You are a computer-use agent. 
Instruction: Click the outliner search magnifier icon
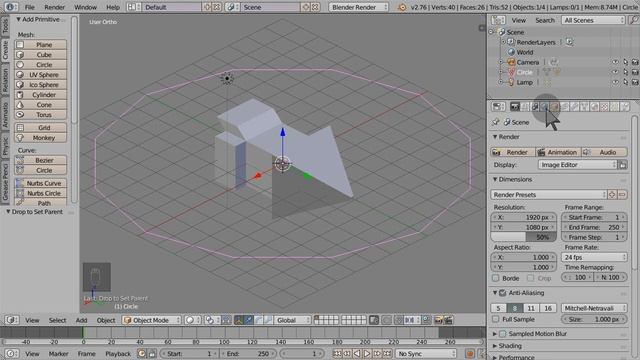coord(633,20)
